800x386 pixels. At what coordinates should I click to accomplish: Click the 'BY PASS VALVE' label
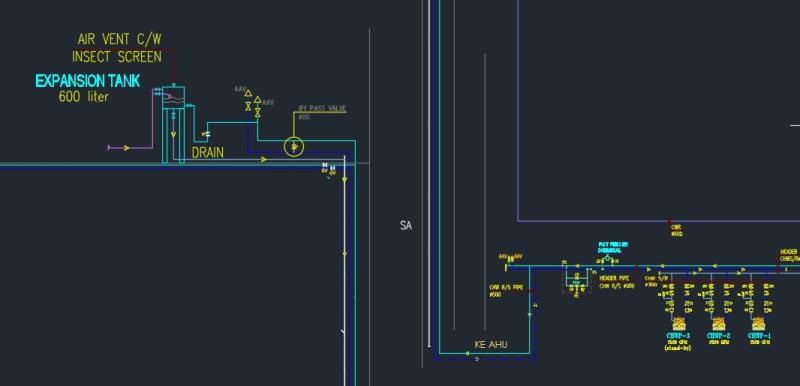322,109
